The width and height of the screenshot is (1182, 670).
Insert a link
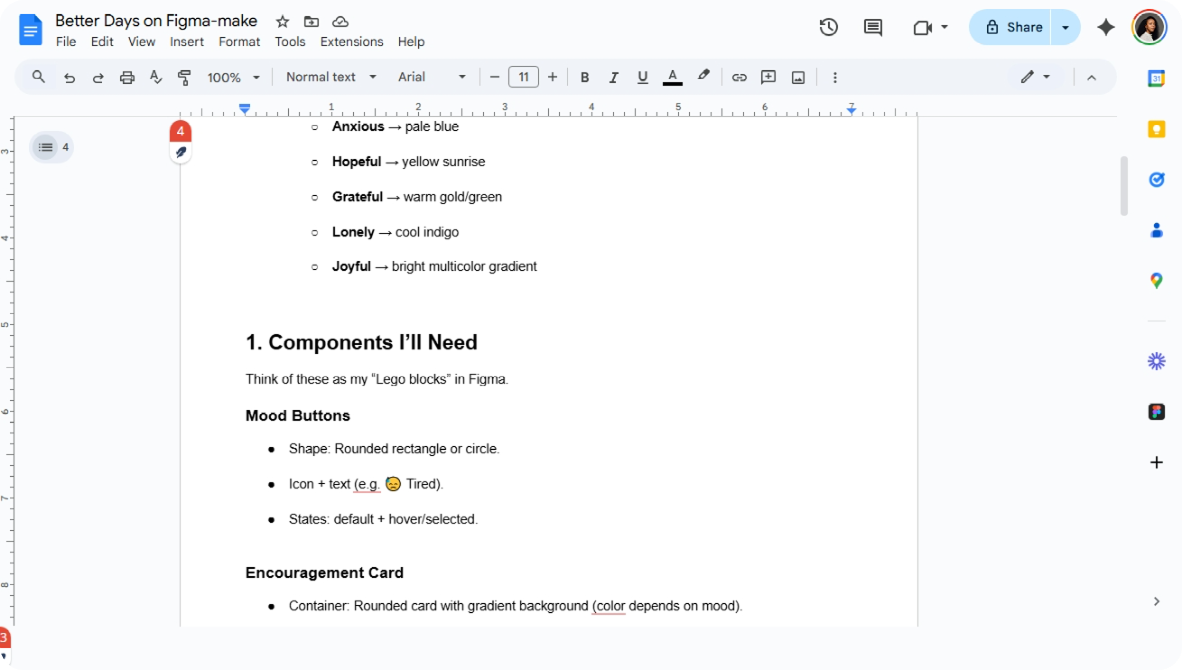coord(739,76)
